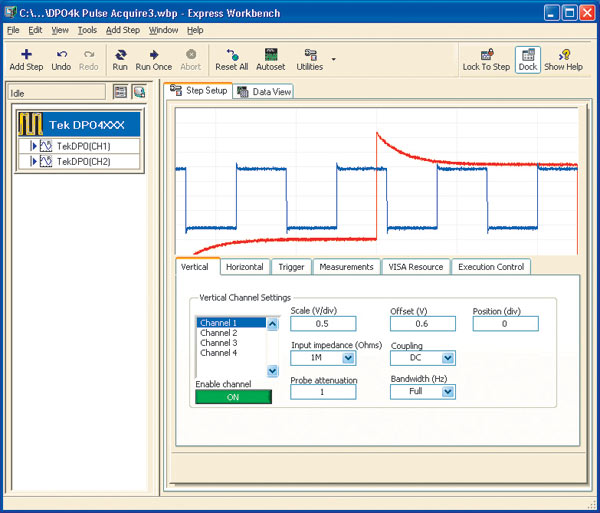The height and width of the screenshot is (513, 600).
Task: Open the Window menu
Action: pos(163,30)
